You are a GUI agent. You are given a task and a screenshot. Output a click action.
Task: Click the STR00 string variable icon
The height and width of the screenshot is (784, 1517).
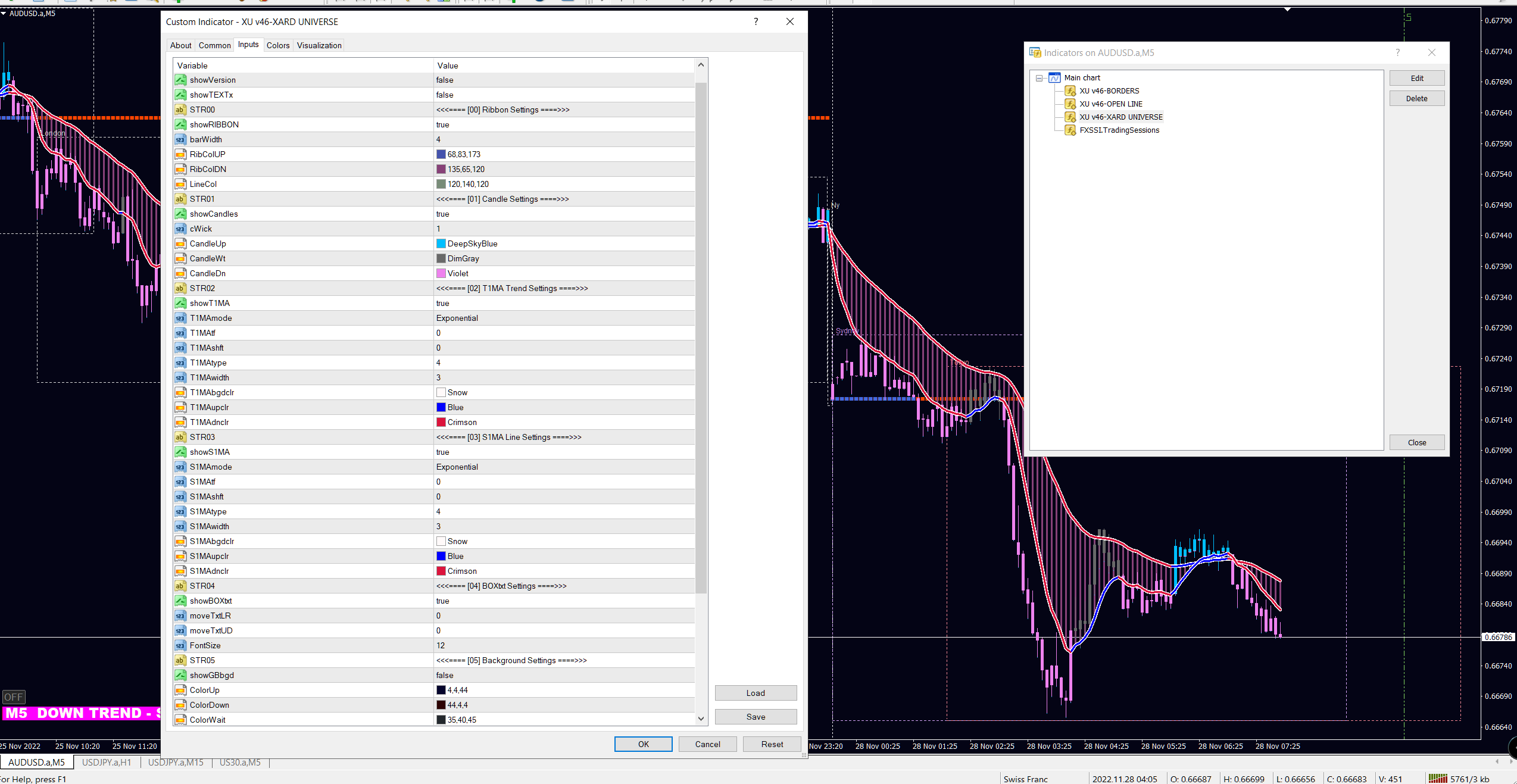[x=180, y=110]
